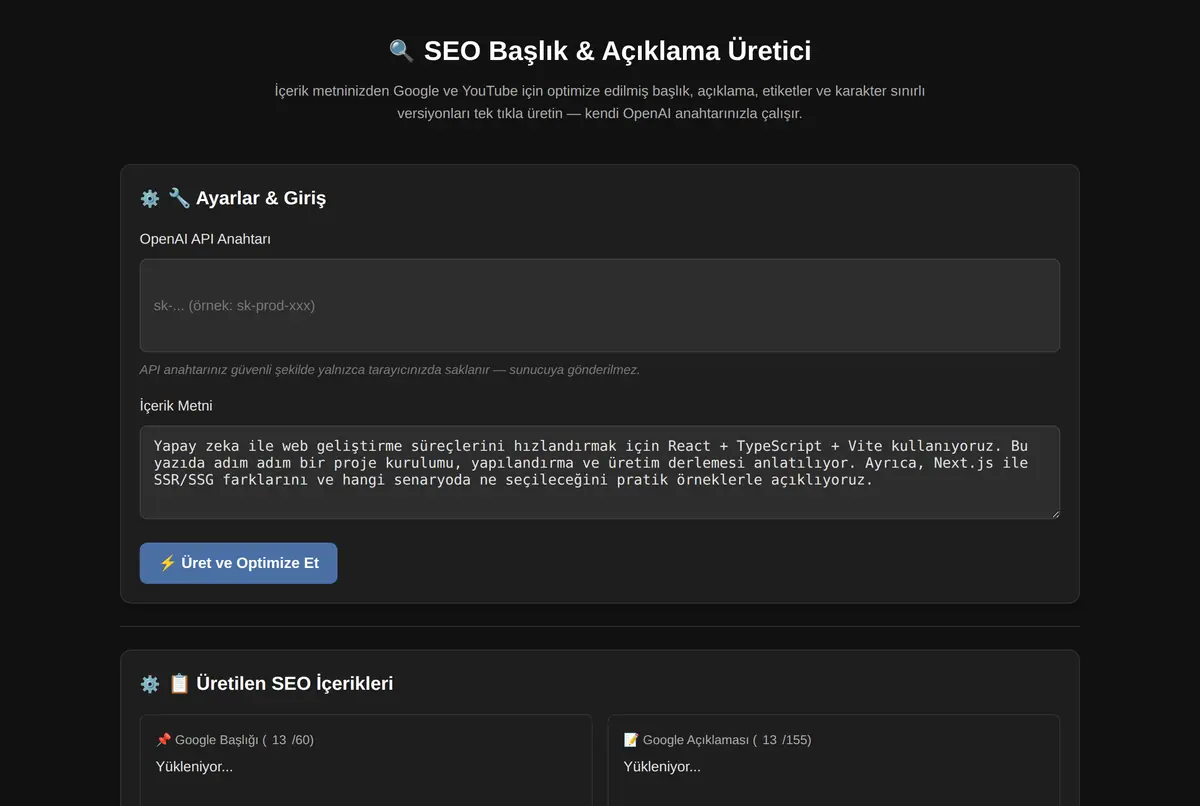
Task: Click the resize handle of the content textarea
Action: pyautogui.click(x=1053, y=512)
